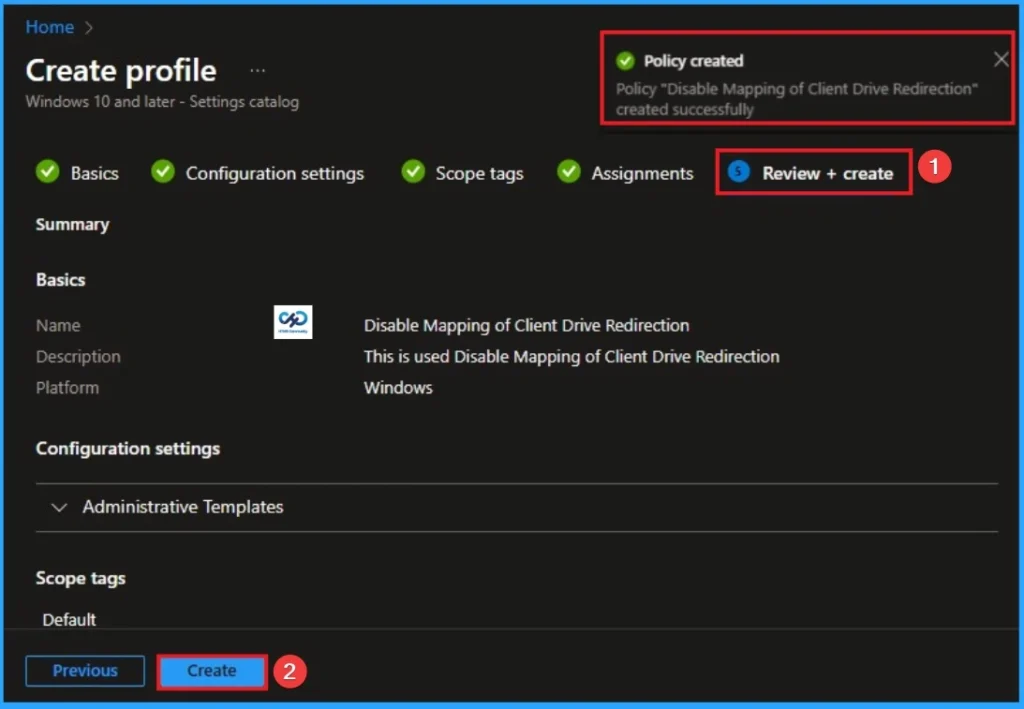
Task: Dismiss the Policy created notification
Action: pos(1001,59)
